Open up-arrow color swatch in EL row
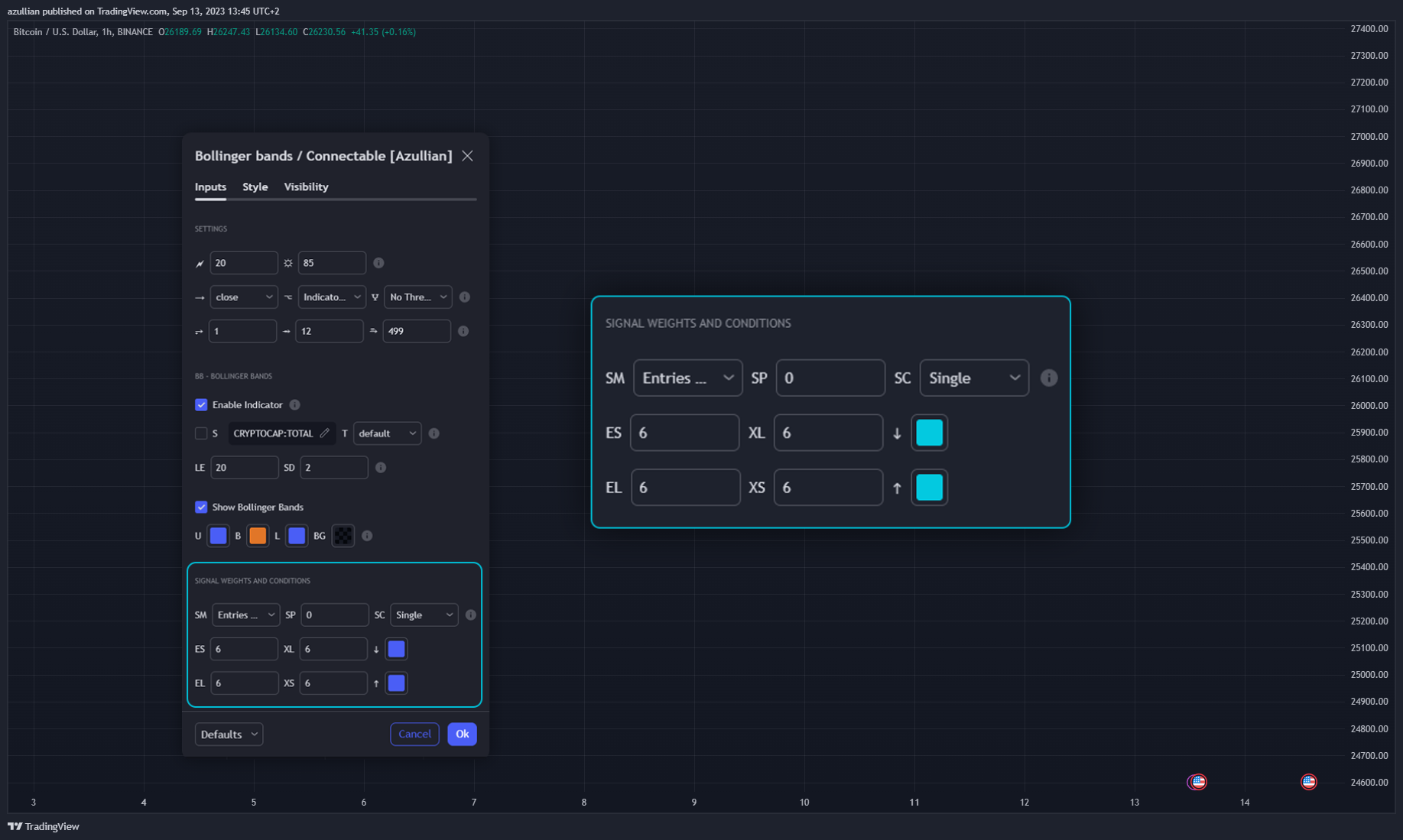The height and width of the screenshot is (840, 1403). click(396, 683)
